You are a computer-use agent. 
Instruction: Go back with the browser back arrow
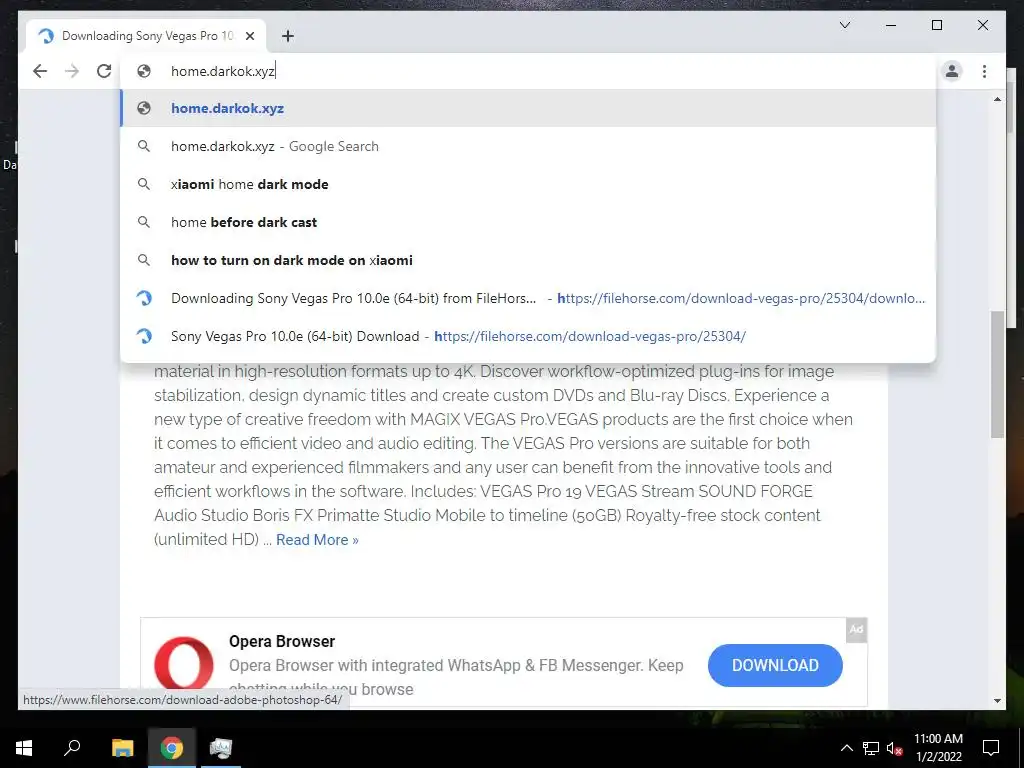coord(40,71)
